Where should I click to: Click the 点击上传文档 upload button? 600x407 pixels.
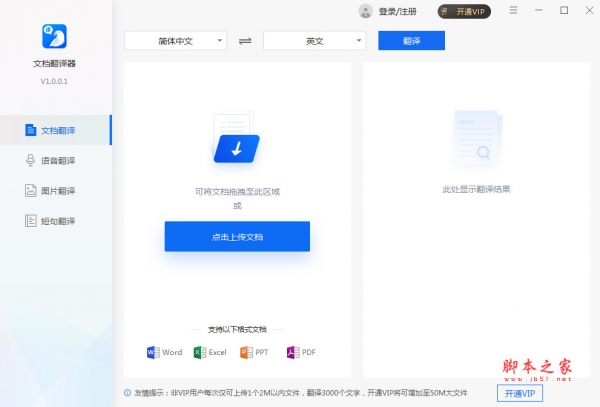pyautogui.click(x=237, y=236)
